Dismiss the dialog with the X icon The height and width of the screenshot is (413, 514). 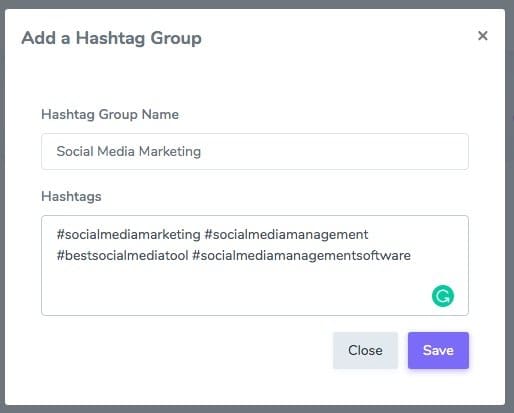coord(483,36)
